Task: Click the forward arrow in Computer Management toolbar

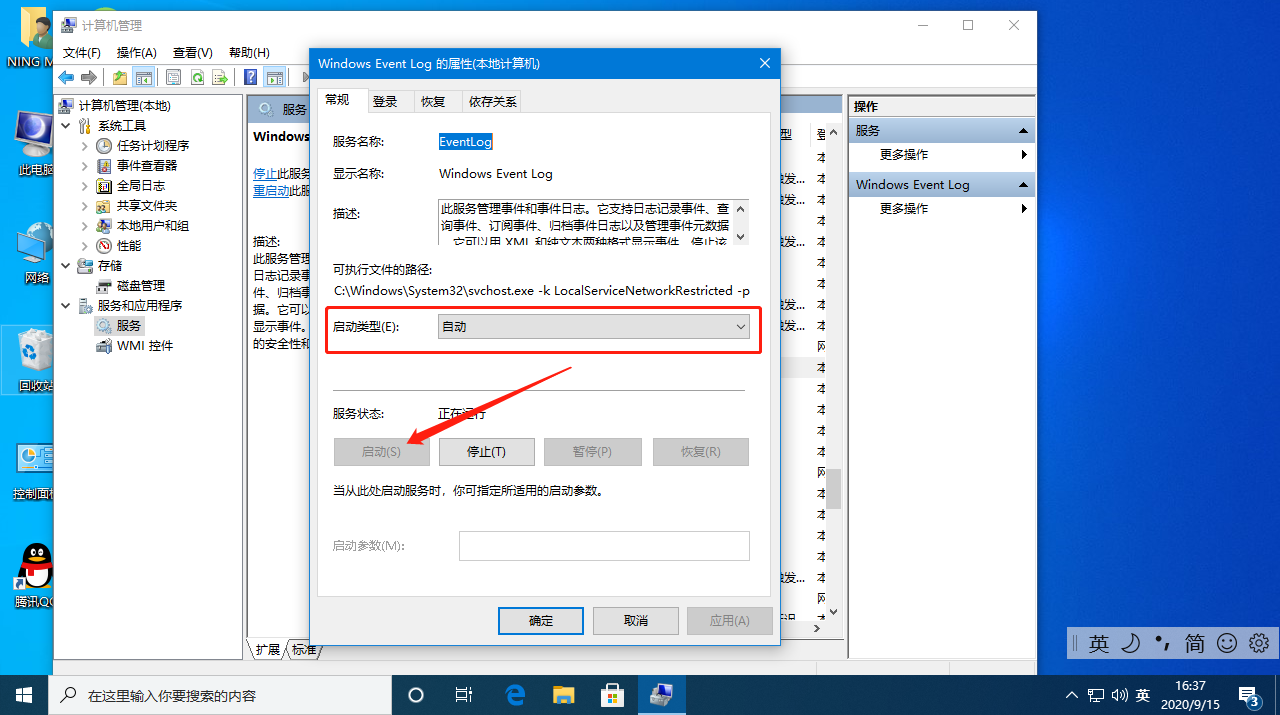Action: point(89,77)
